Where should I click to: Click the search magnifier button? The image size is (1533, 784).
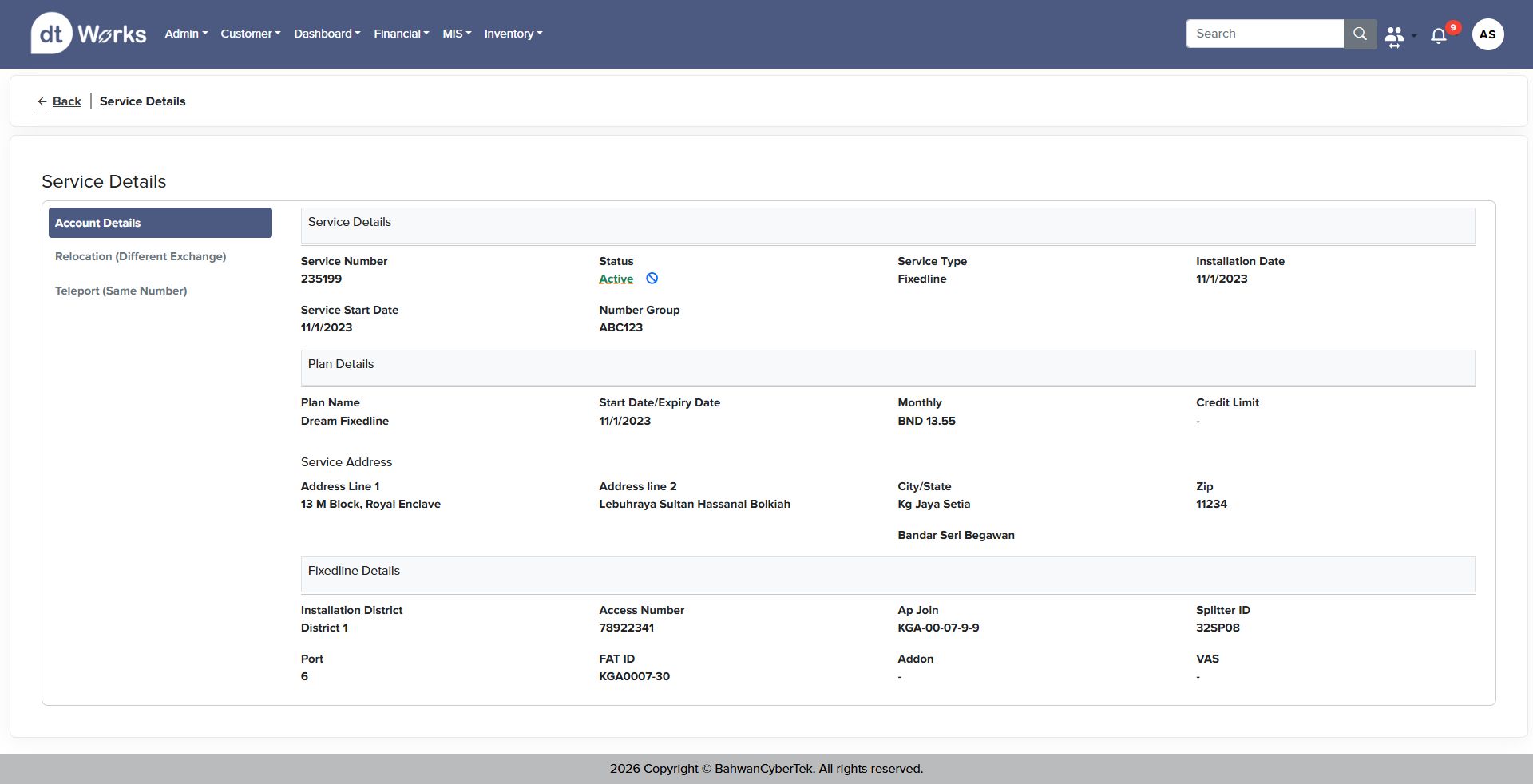(1360, 34)
